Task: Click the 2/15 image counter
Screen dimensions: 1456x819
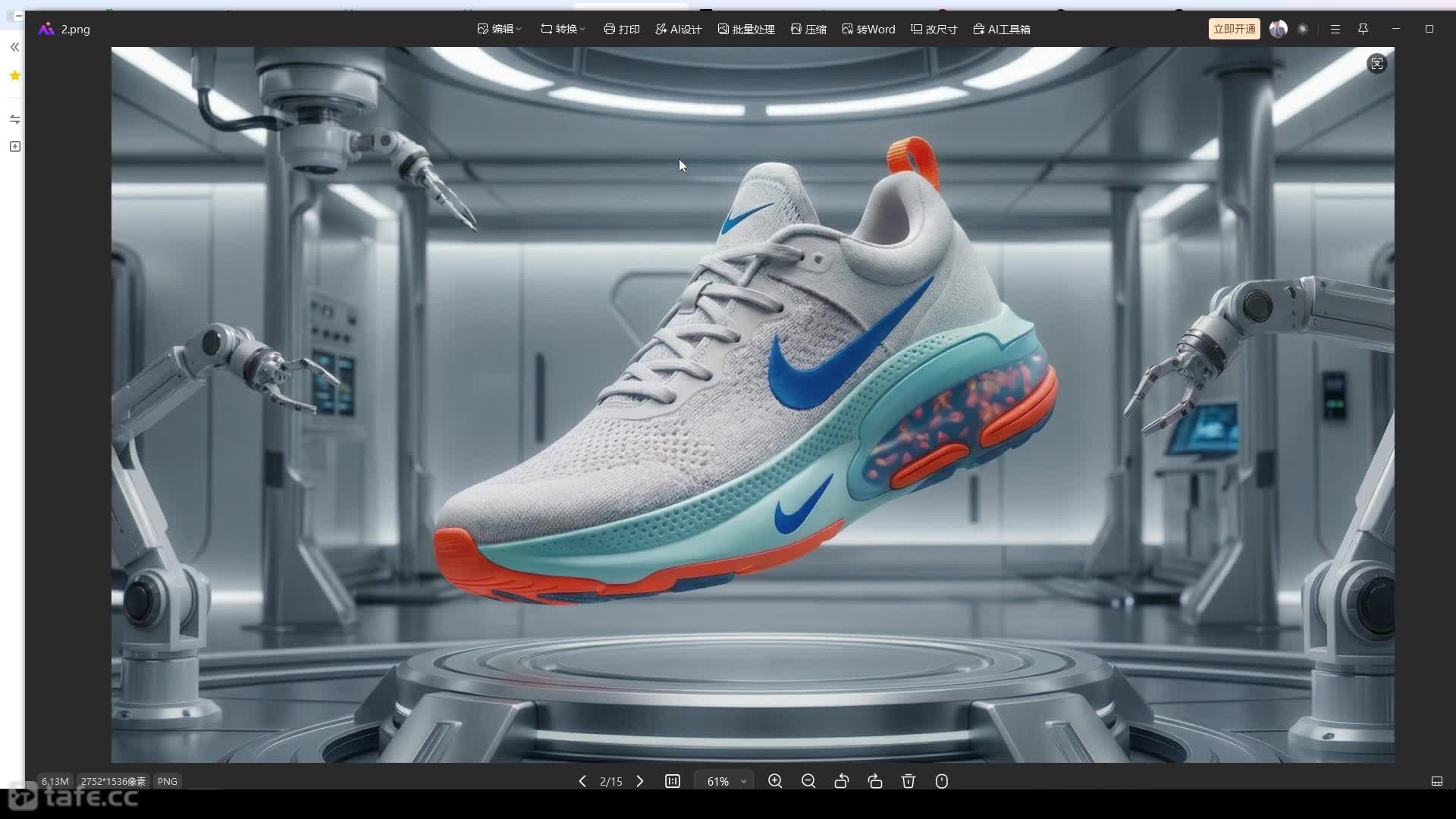Action: [x=611, y=781]
